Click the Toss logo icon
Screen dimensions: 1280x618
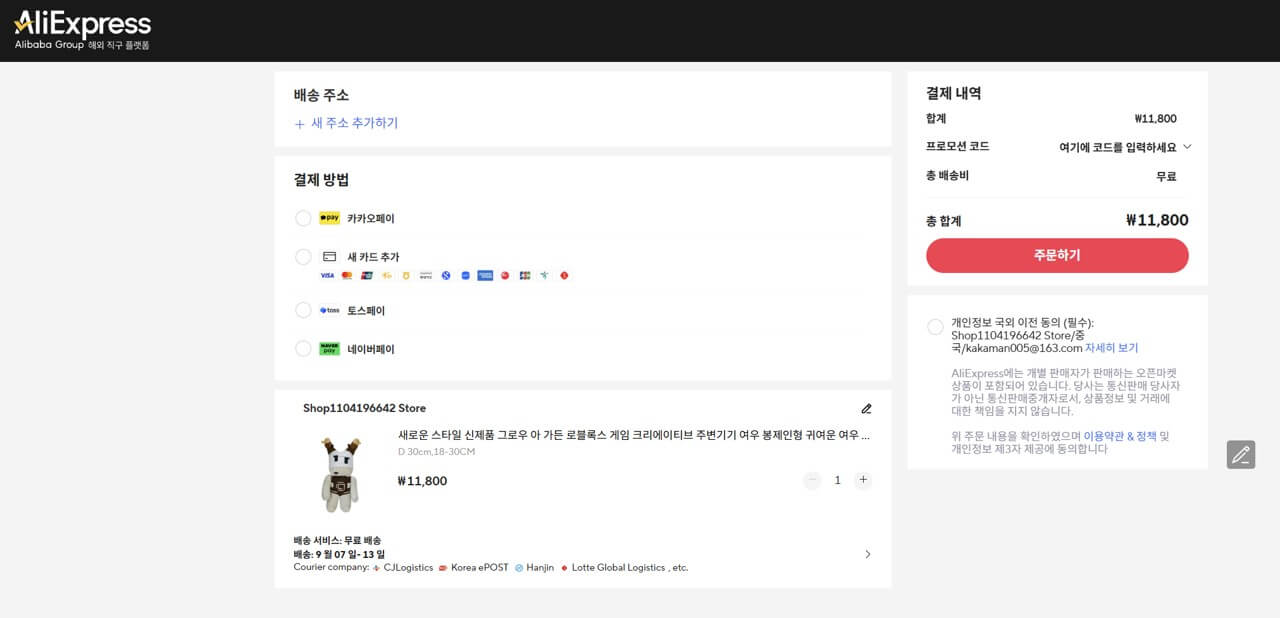coord(330,310)
